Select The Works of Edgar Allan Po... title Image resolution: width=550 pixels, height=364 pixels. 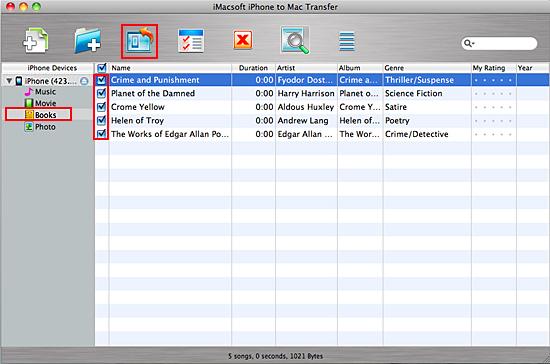click(x=170, y=134)
